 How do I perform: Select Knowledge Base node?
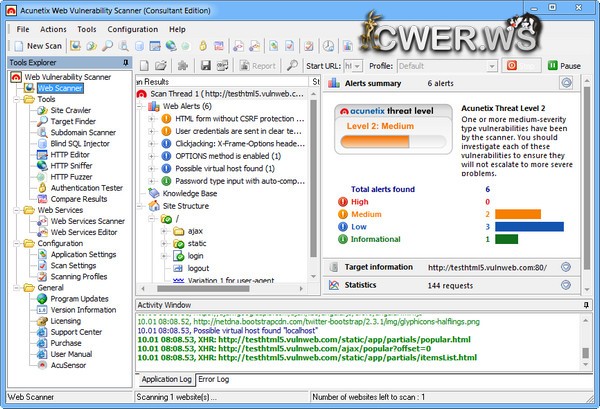point(190,194)
